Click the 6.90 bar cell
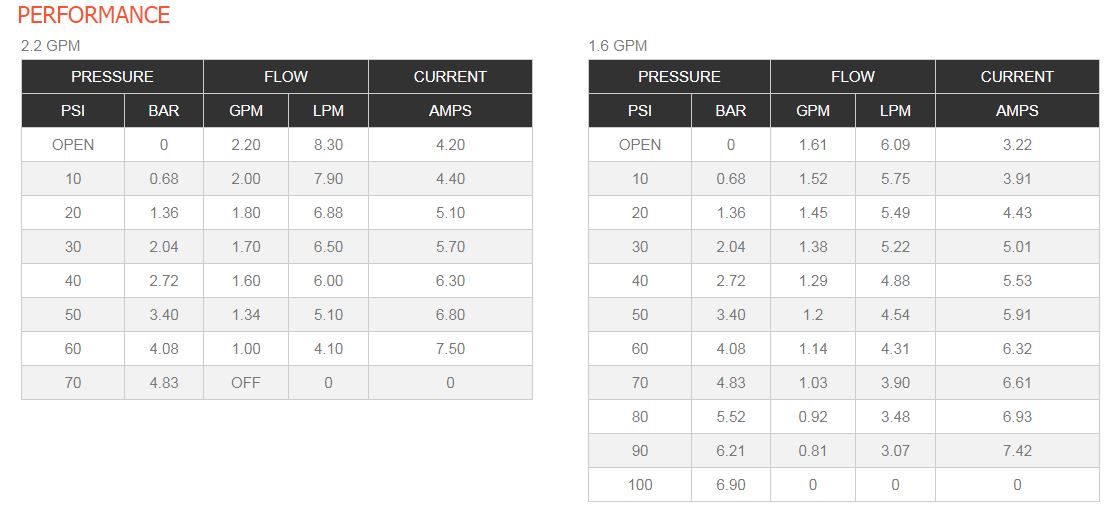This screenshot has width=1119, height=521. [x=731, y=485]
